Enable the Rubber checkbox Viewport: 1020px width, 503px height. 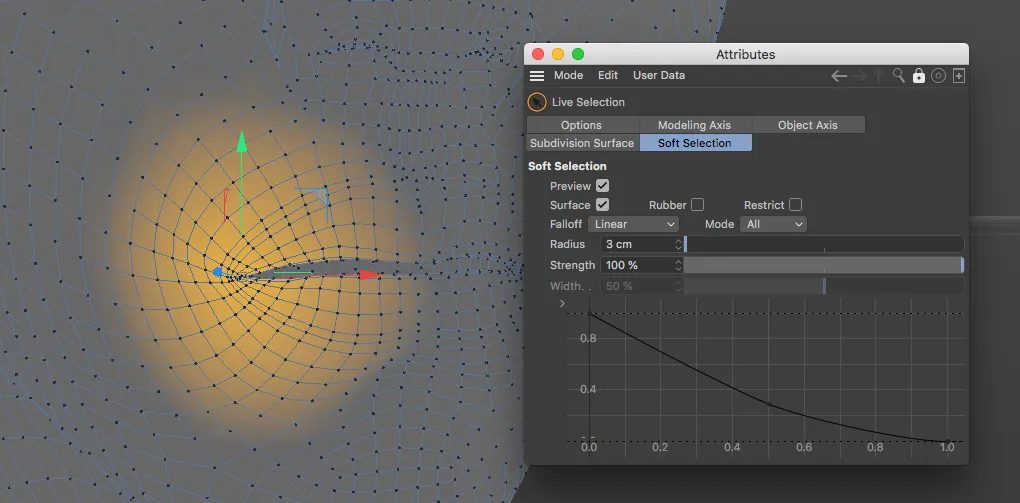pos(698,205)
